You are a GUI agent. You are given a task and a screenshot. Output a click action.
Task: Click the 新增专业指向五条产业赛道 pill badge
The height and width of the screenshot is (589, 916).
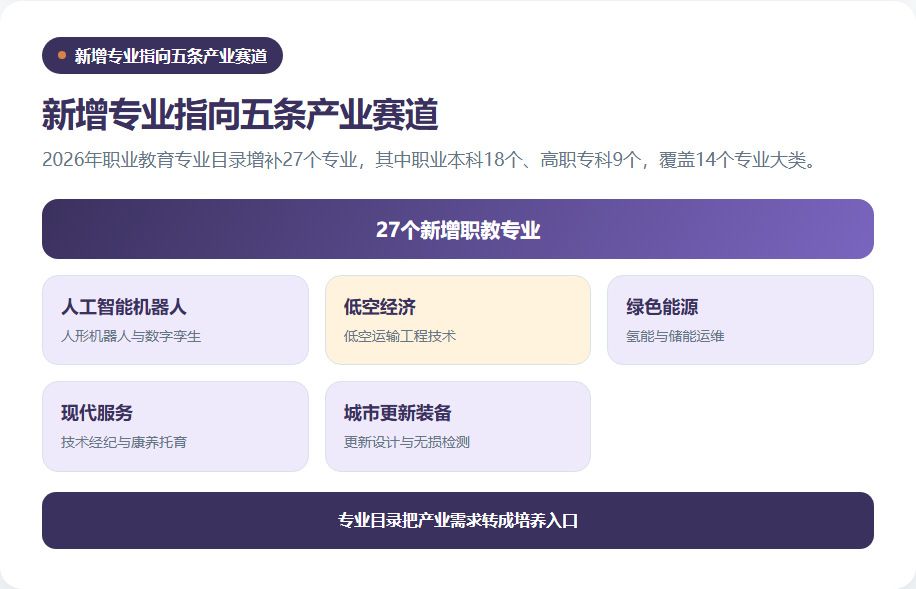[162, 56]
